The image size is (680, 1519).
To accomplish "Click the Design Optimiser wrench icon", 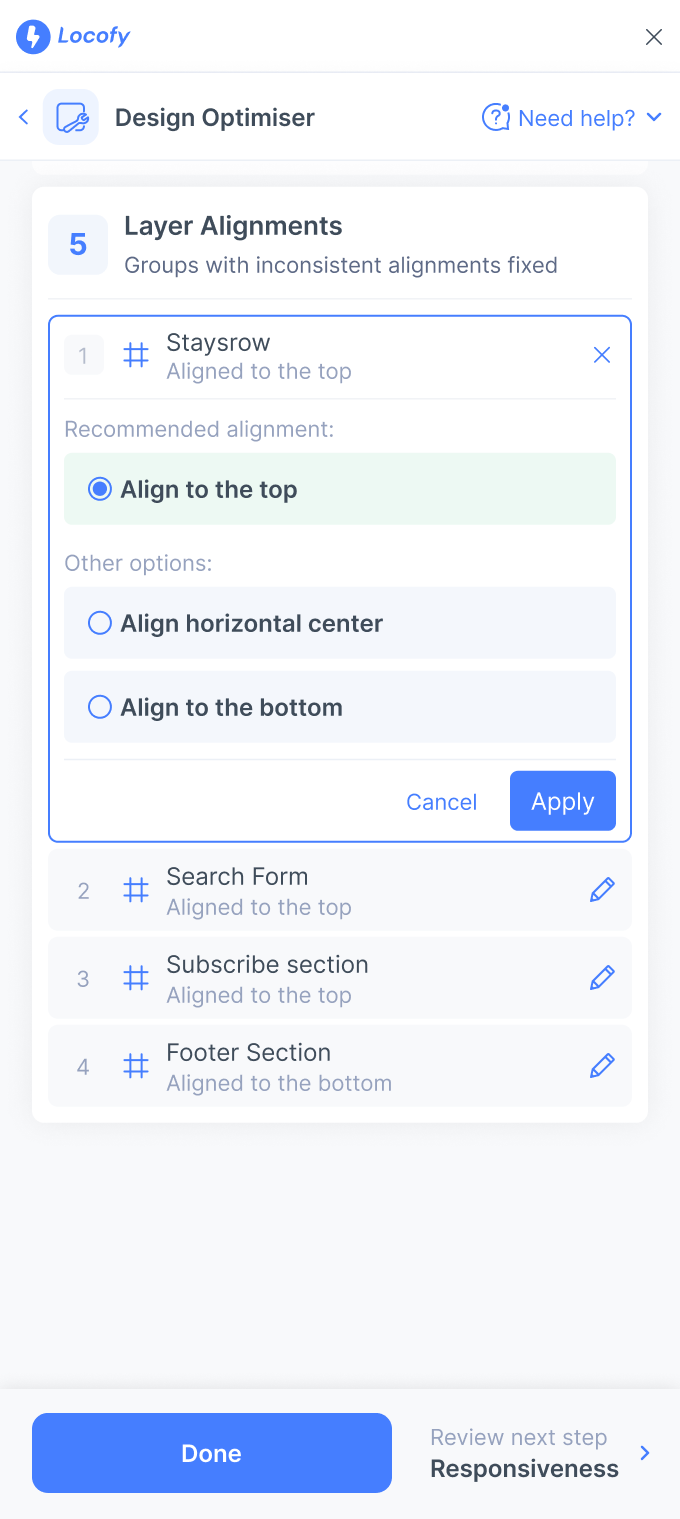I will tap(71, 117).
